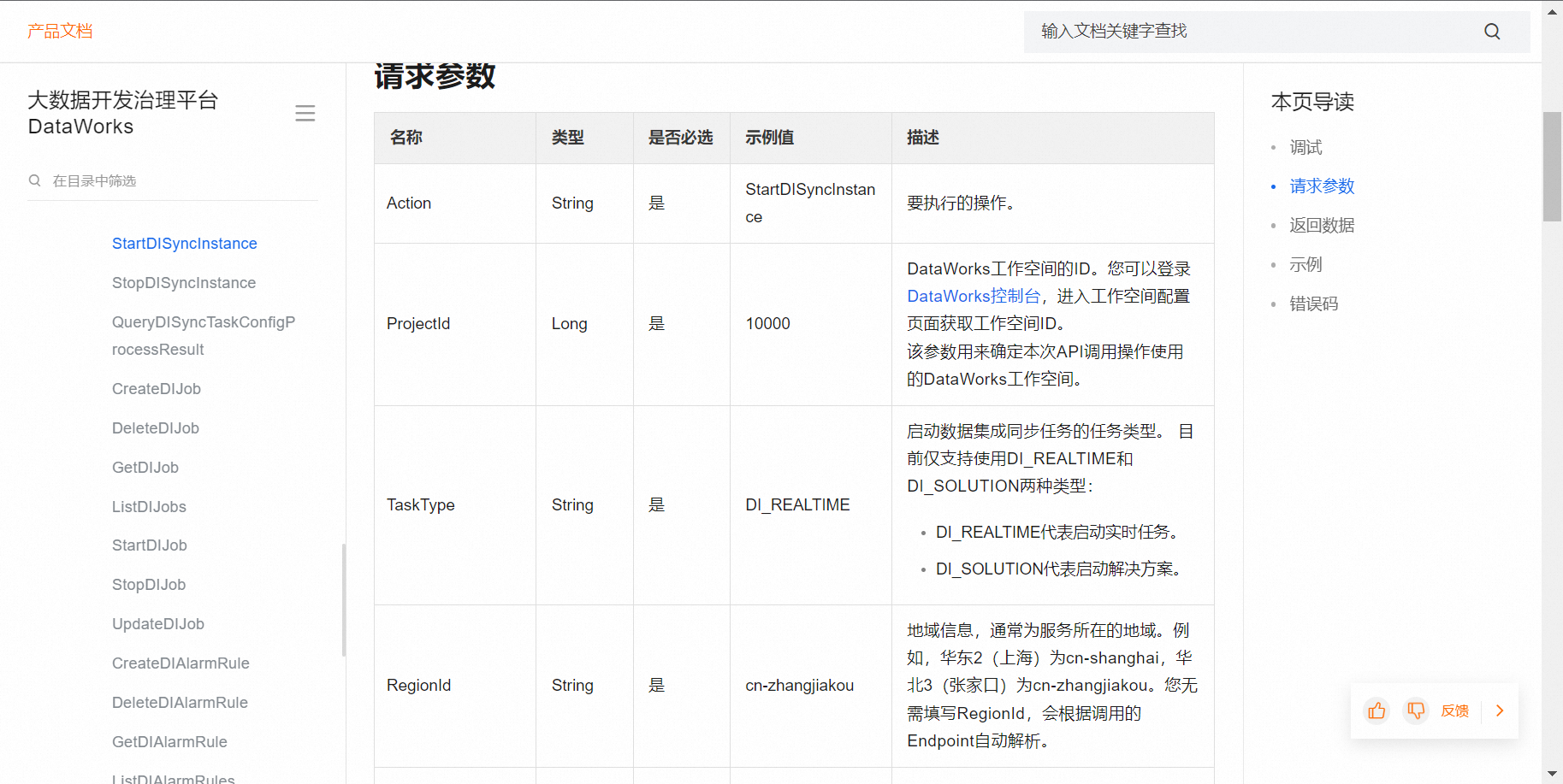
Task: Open StopDIJob in sidebar
Action: [x=149, y=585]
